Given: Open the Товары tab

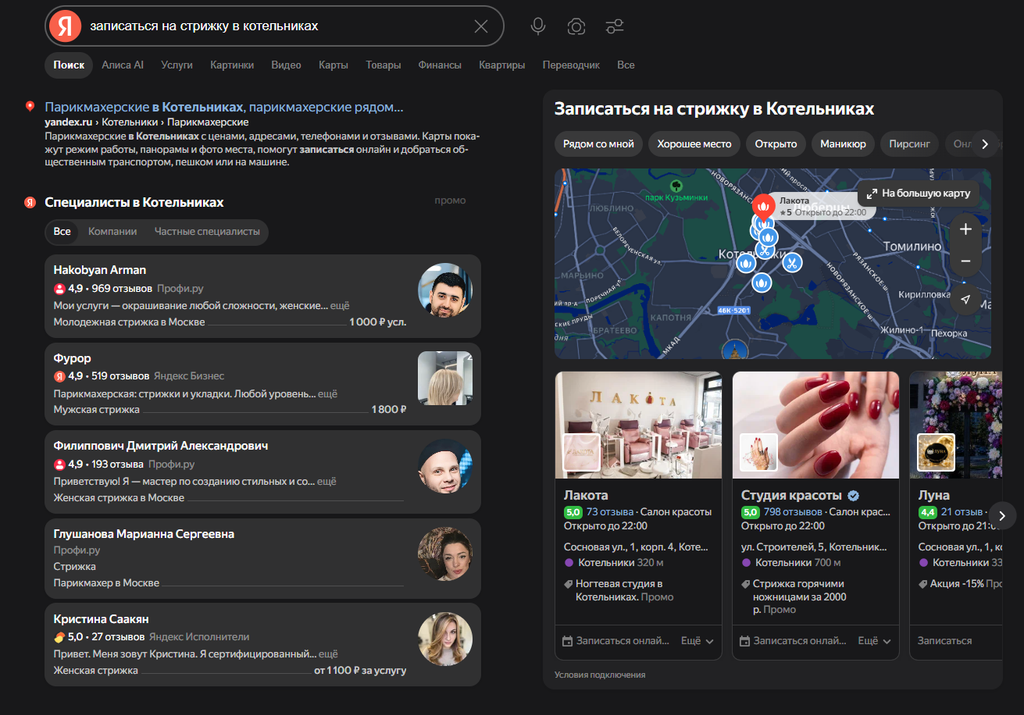Looking at the screenshot, I should tap(383, 65).
